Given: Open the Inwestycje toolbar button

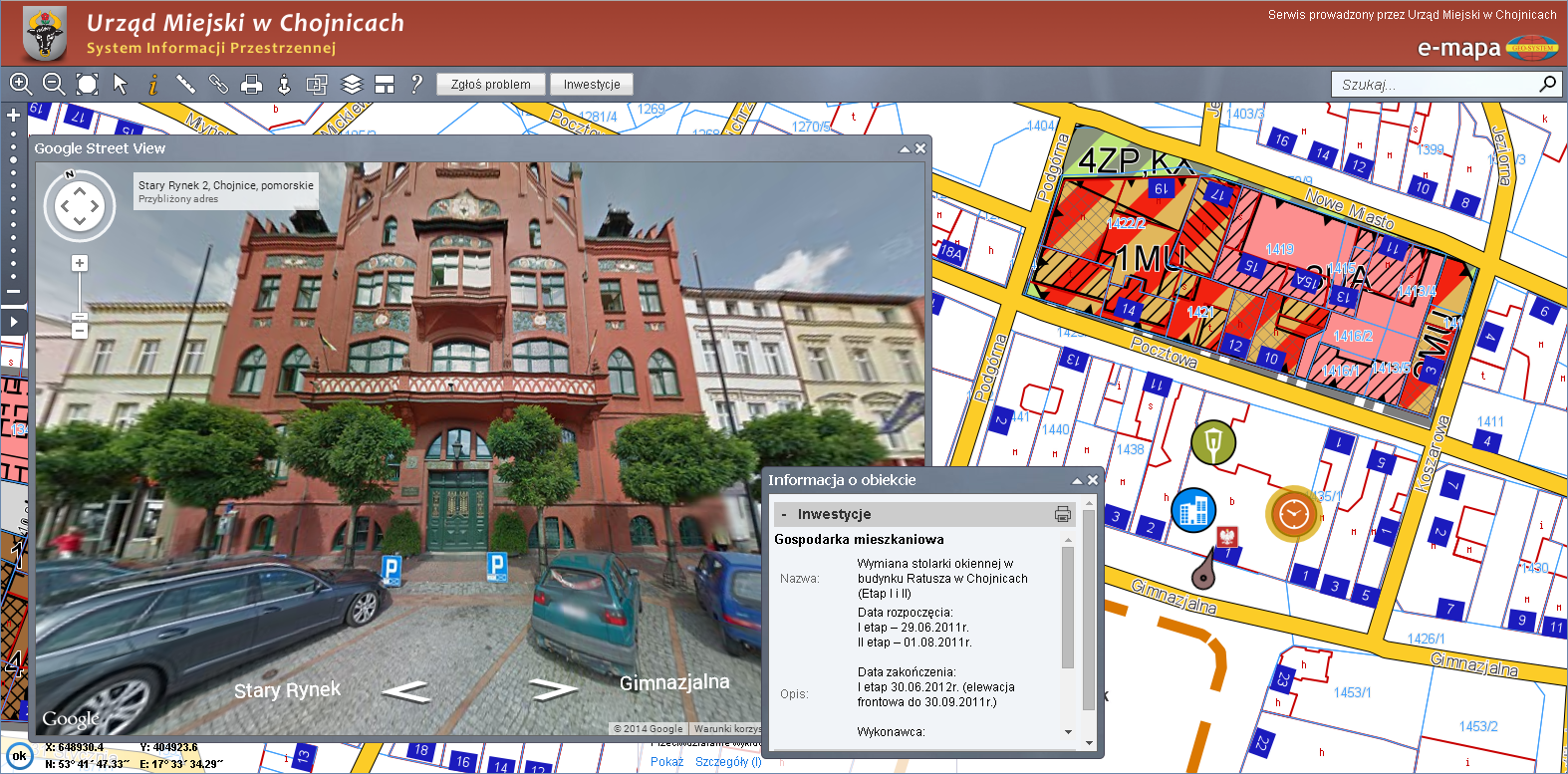Looking at the screenshot, I should [x=592, y=85].
